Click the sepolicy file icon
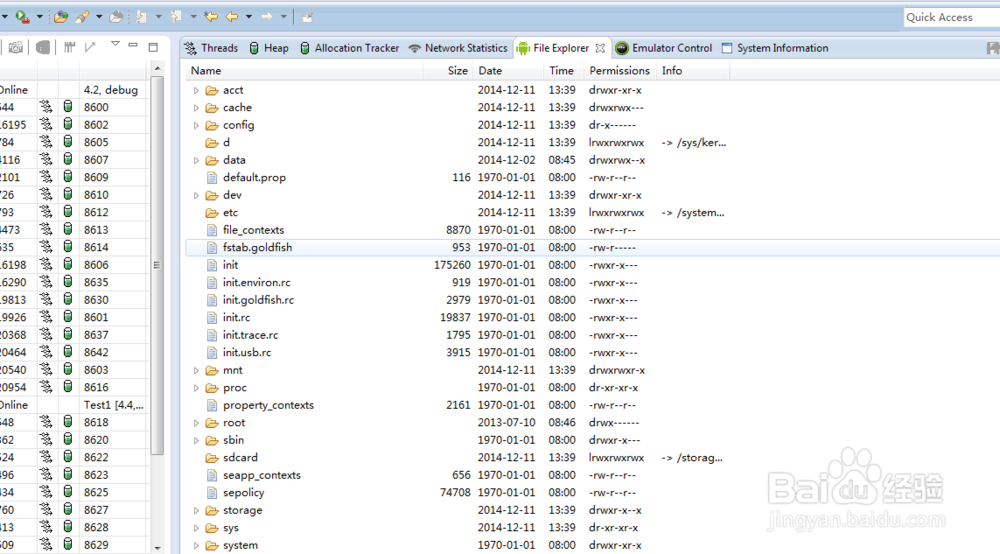Viewport: 1000px width, 554px height. click(x=212, y=493)
